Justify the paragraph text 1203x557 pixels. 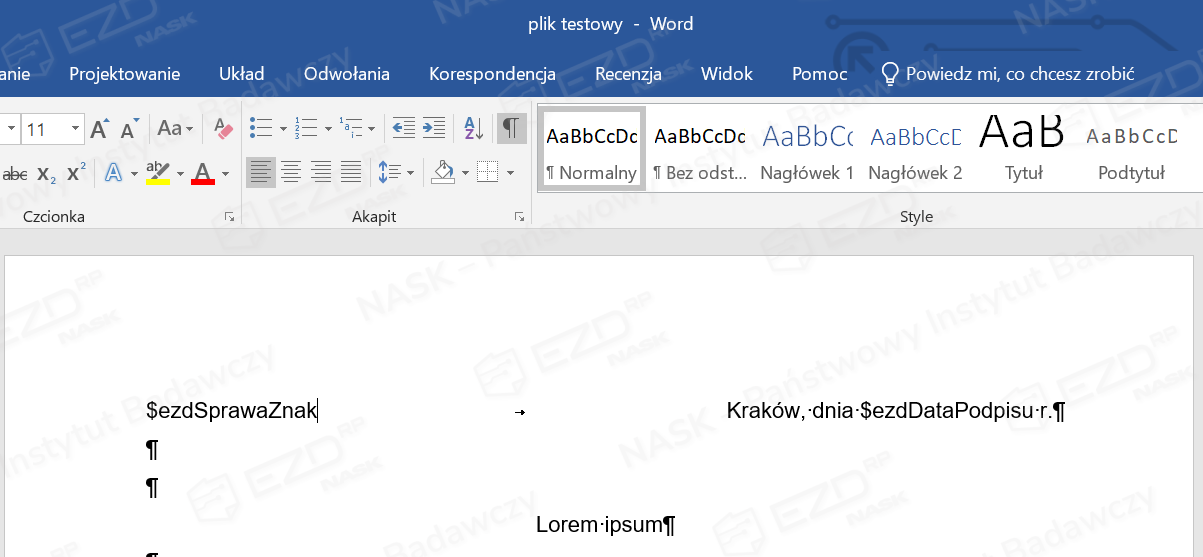pyautogui.click(x=351, y=173)
